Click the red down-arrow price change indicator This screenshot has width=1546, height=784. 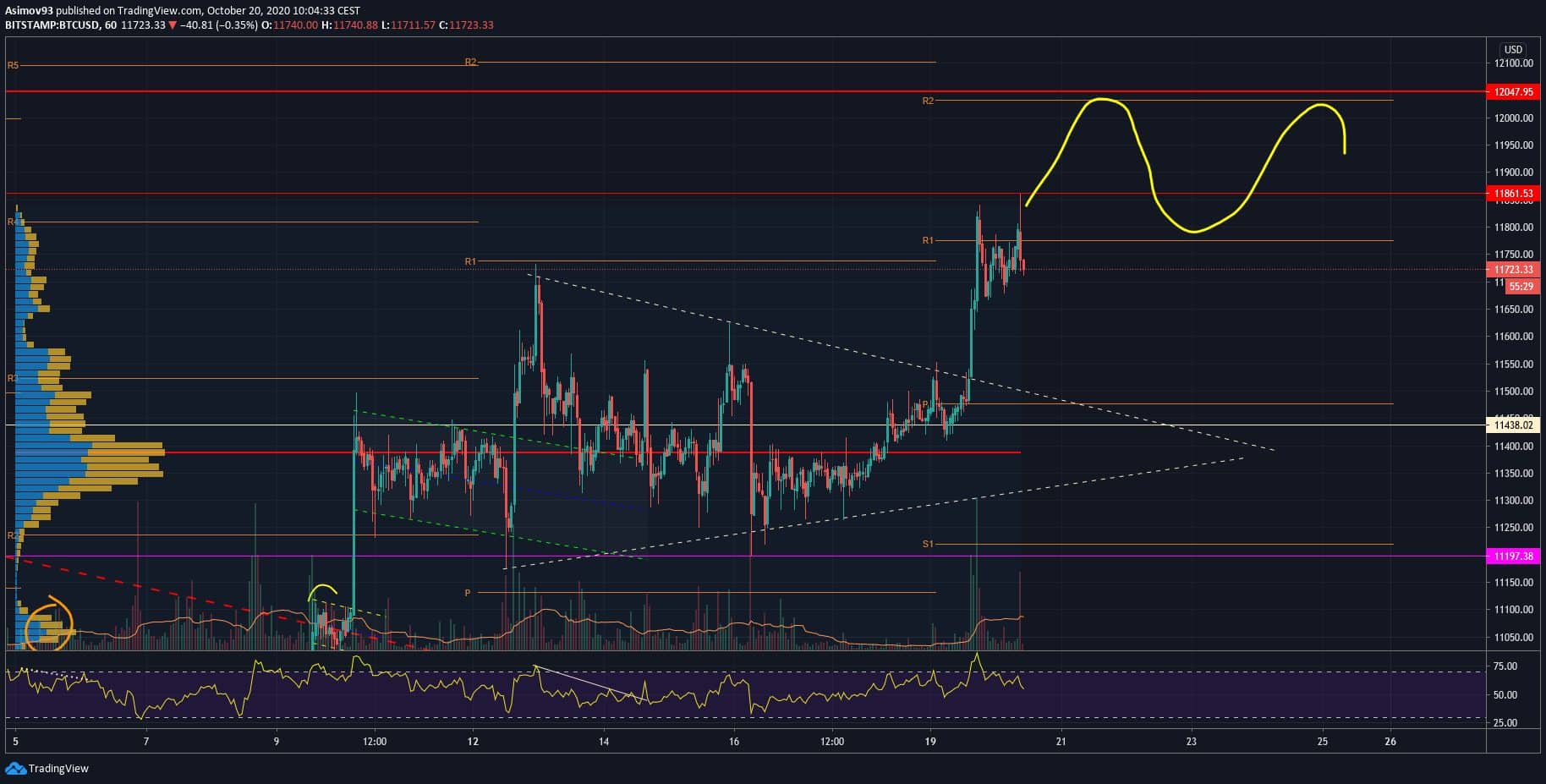click(173, 25)
